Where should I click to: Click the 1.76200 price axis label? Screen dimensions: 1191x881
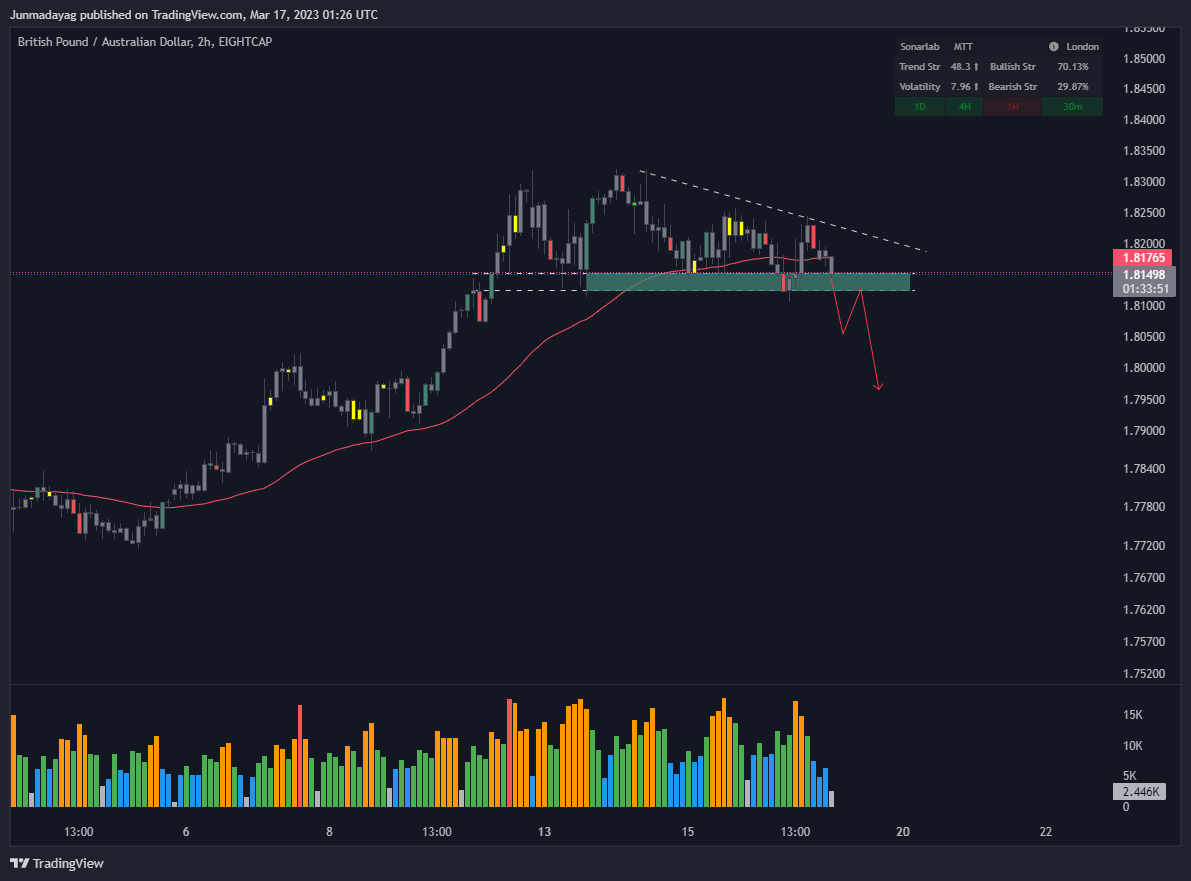coord(1144,610)
